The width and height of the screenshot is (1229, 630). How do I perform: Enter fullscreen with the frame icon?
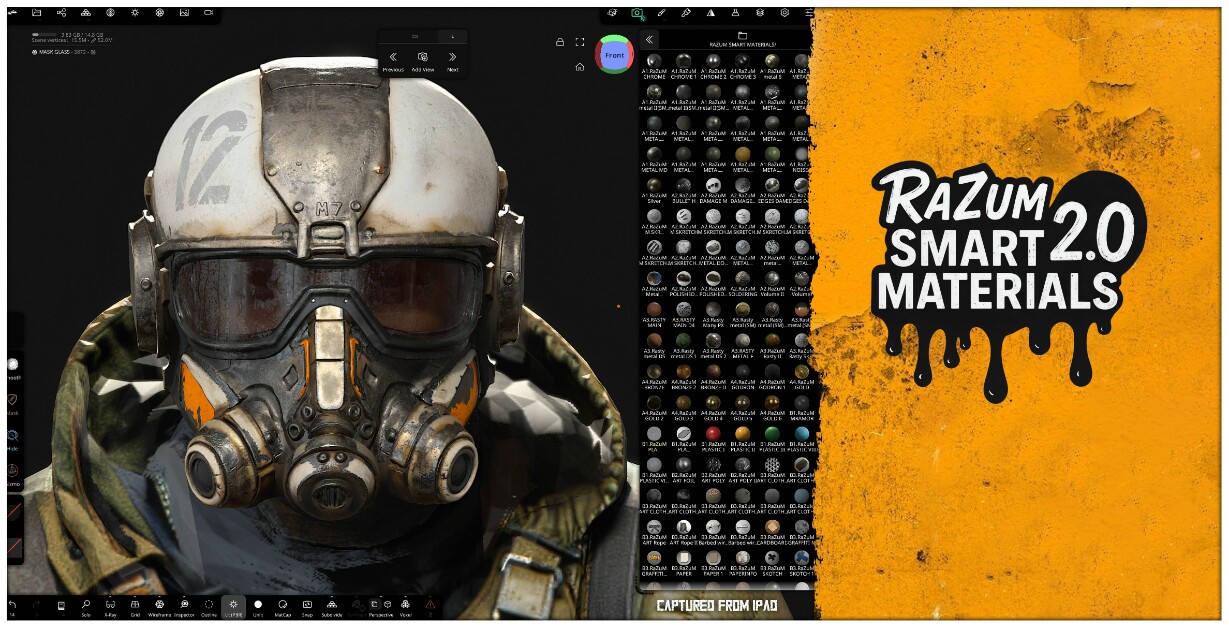coord(580,42)
